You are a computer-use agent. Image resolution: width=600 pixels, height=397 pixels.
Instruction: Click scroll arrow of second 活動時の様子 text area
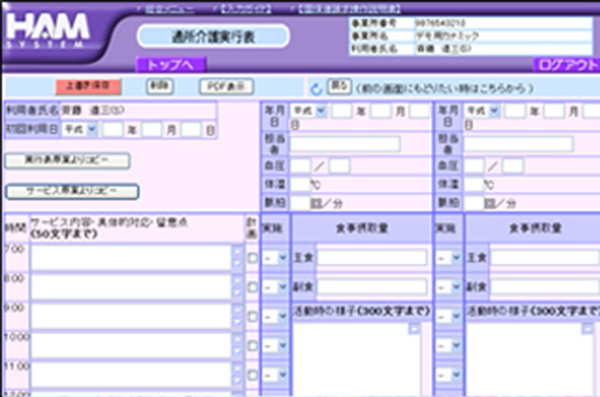point(588,328)
